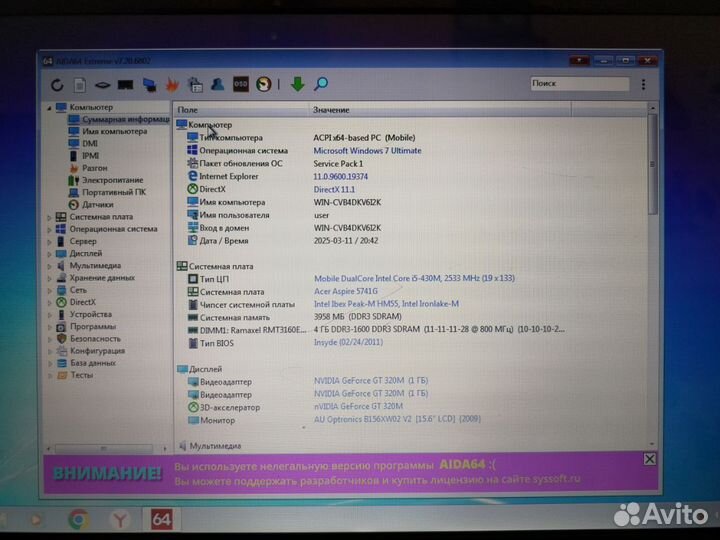Open Yandex browser from the taskbar
The width and height of the screenshot is (720, 540).
118,518
